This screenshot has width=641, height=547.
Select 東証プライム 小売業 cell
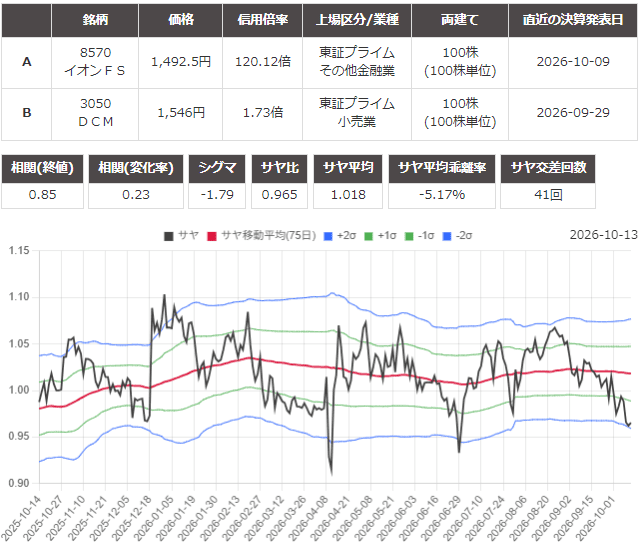[357, 113]
